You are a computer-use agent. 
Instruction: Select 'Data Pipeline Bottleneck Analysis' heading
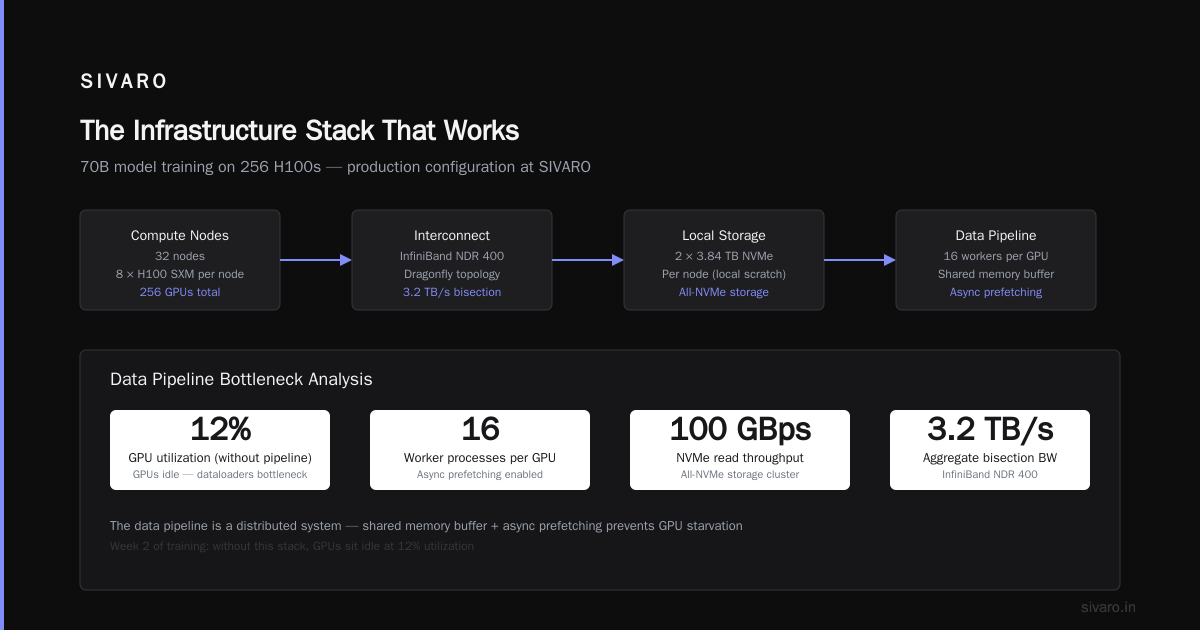(x=241, y=380)
